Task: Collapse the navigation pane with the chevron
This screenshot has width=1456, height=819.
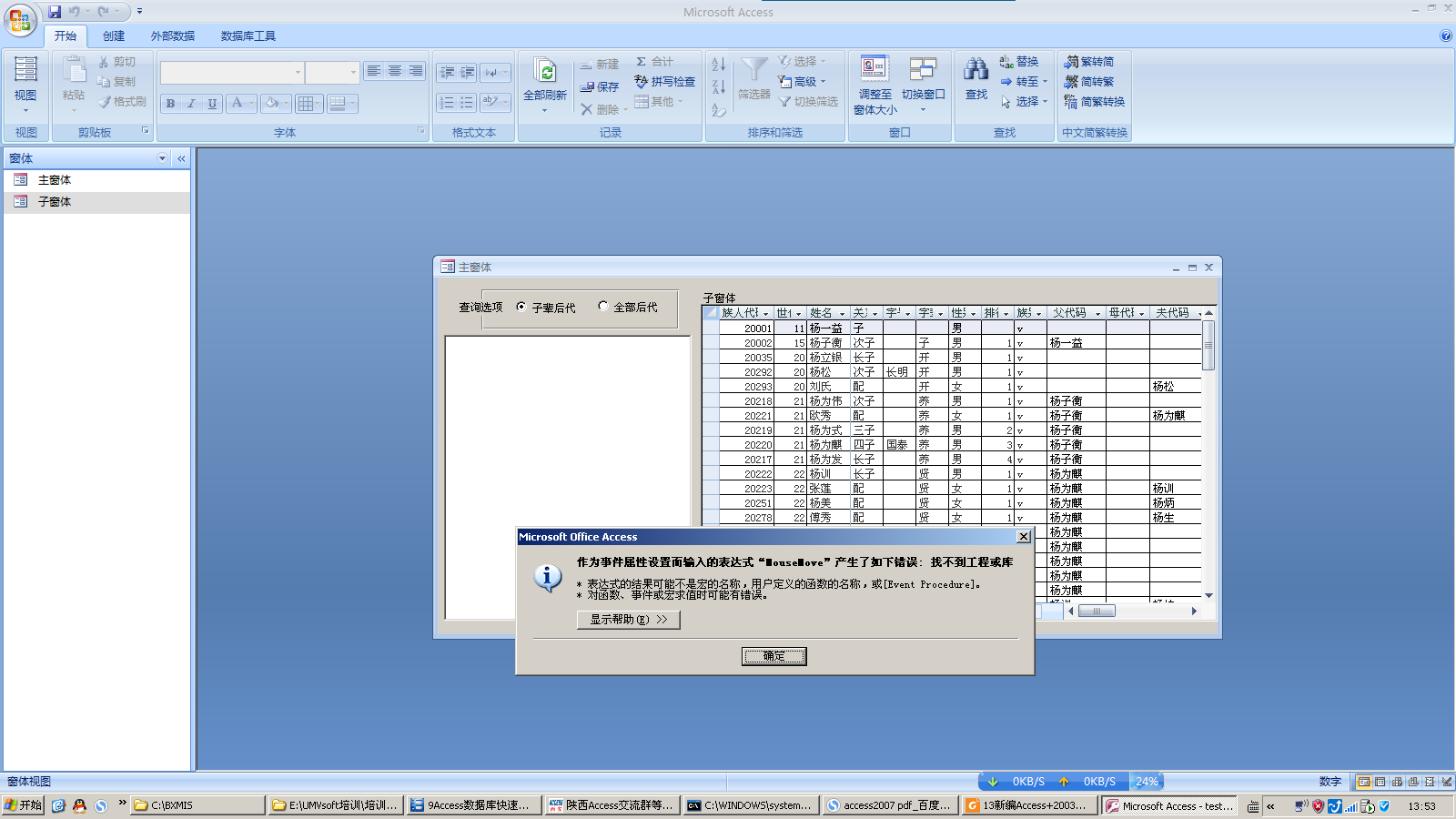Action: tap(181, 158)
